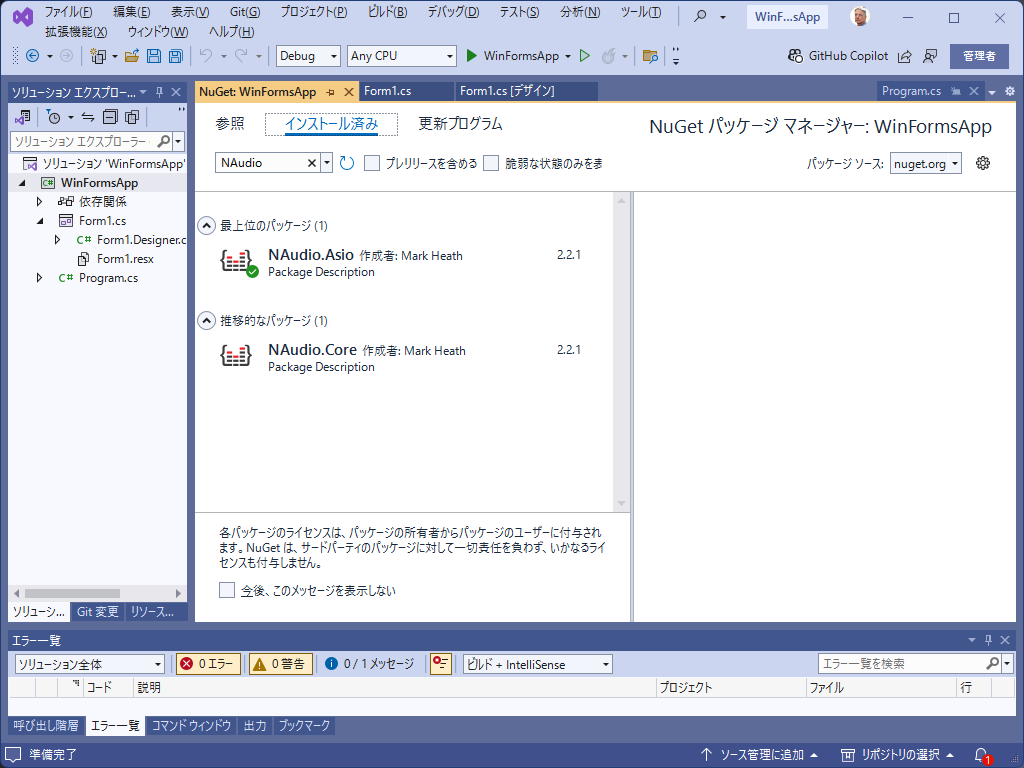Screen dimensions: 1024x768
Task: Open the File menu
Action: tap(68, 12)
